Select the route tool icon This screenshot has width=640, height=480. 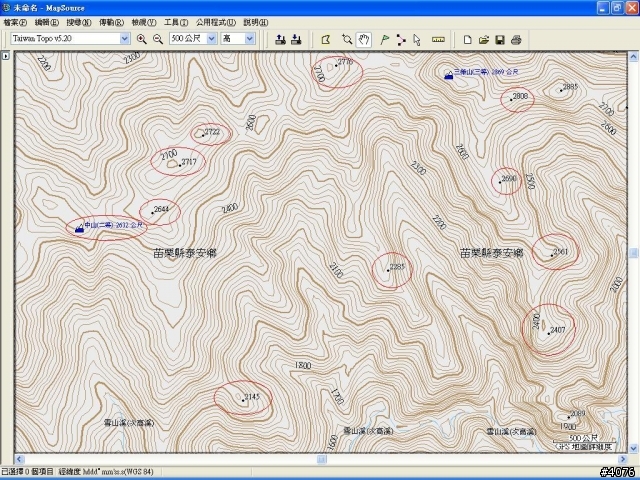(401, 39)
